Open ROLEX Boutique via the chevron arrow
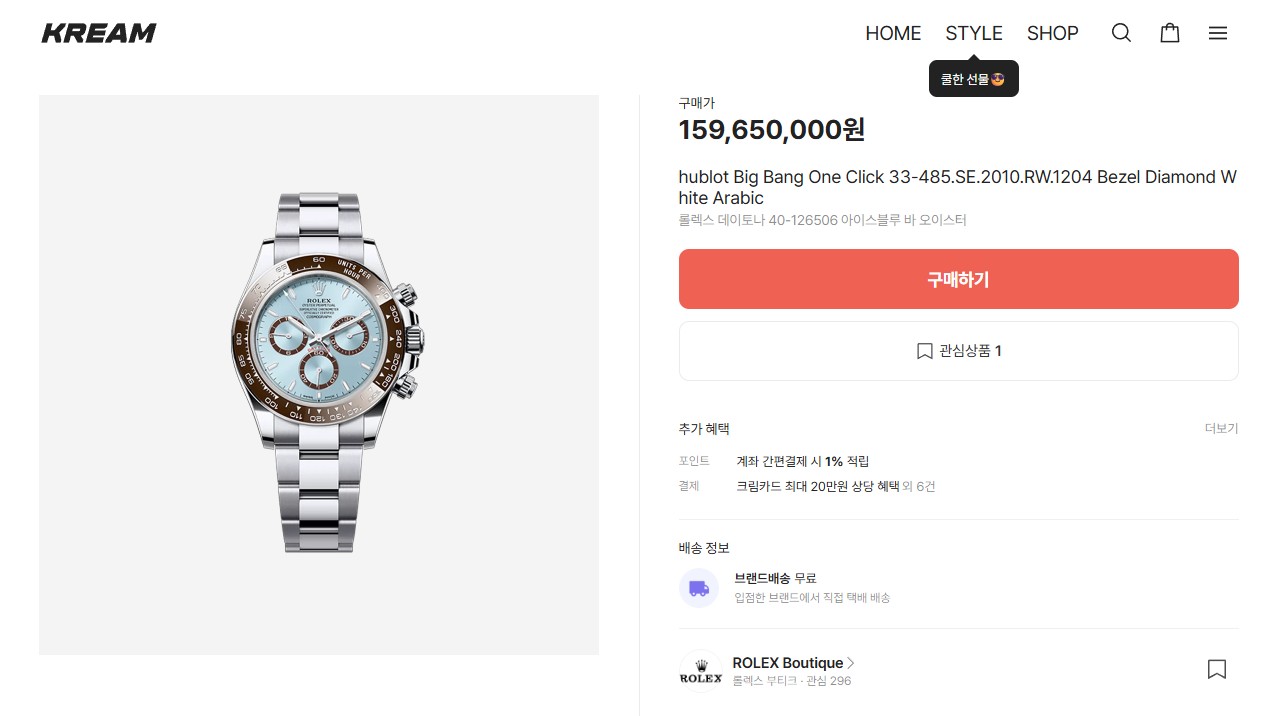The image size is (1270, 716). click(x=850, y=662)
